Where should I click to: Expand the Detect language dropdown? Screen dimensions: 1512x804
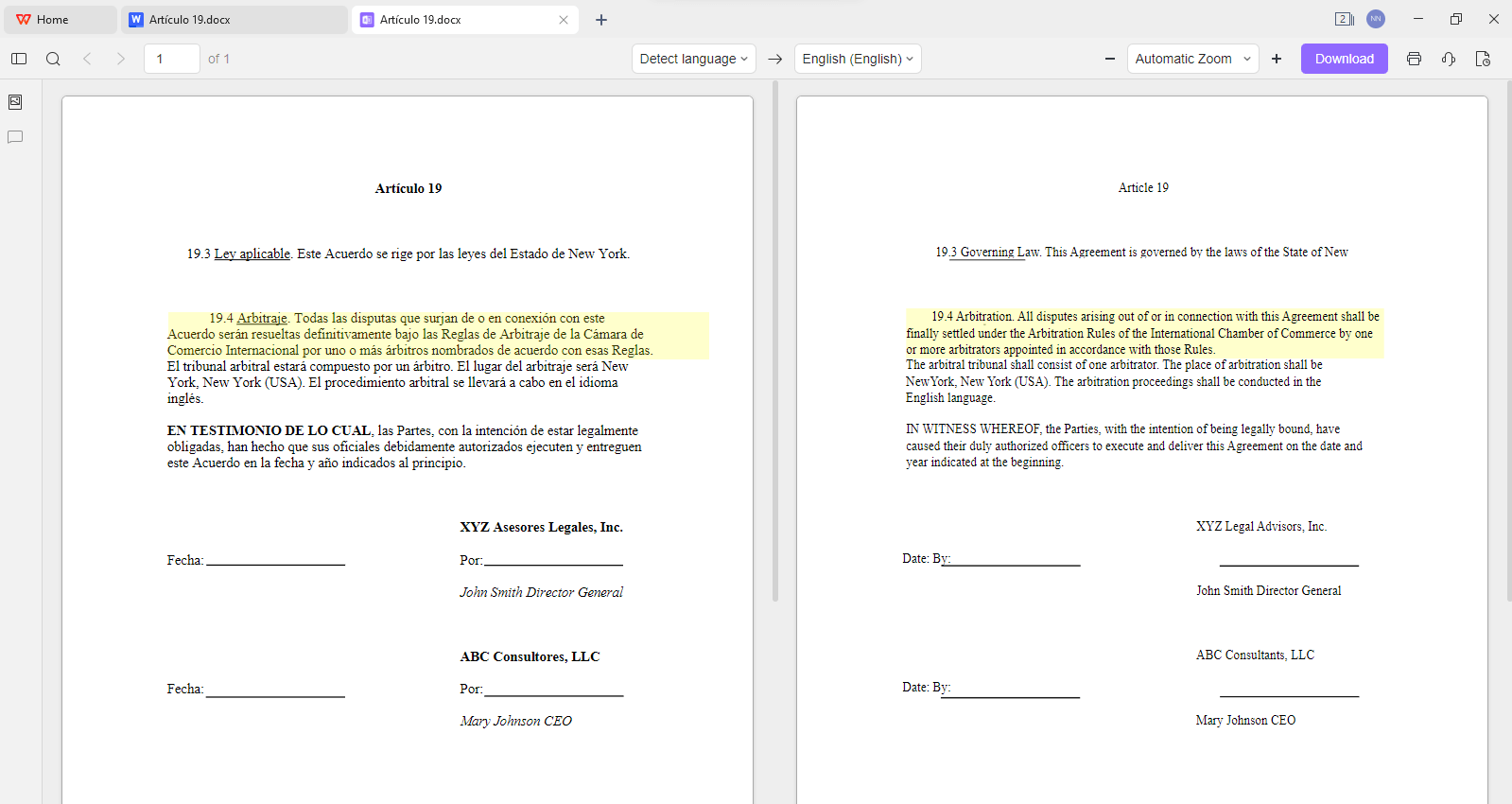pyautogui.click(x=694, y=59)
